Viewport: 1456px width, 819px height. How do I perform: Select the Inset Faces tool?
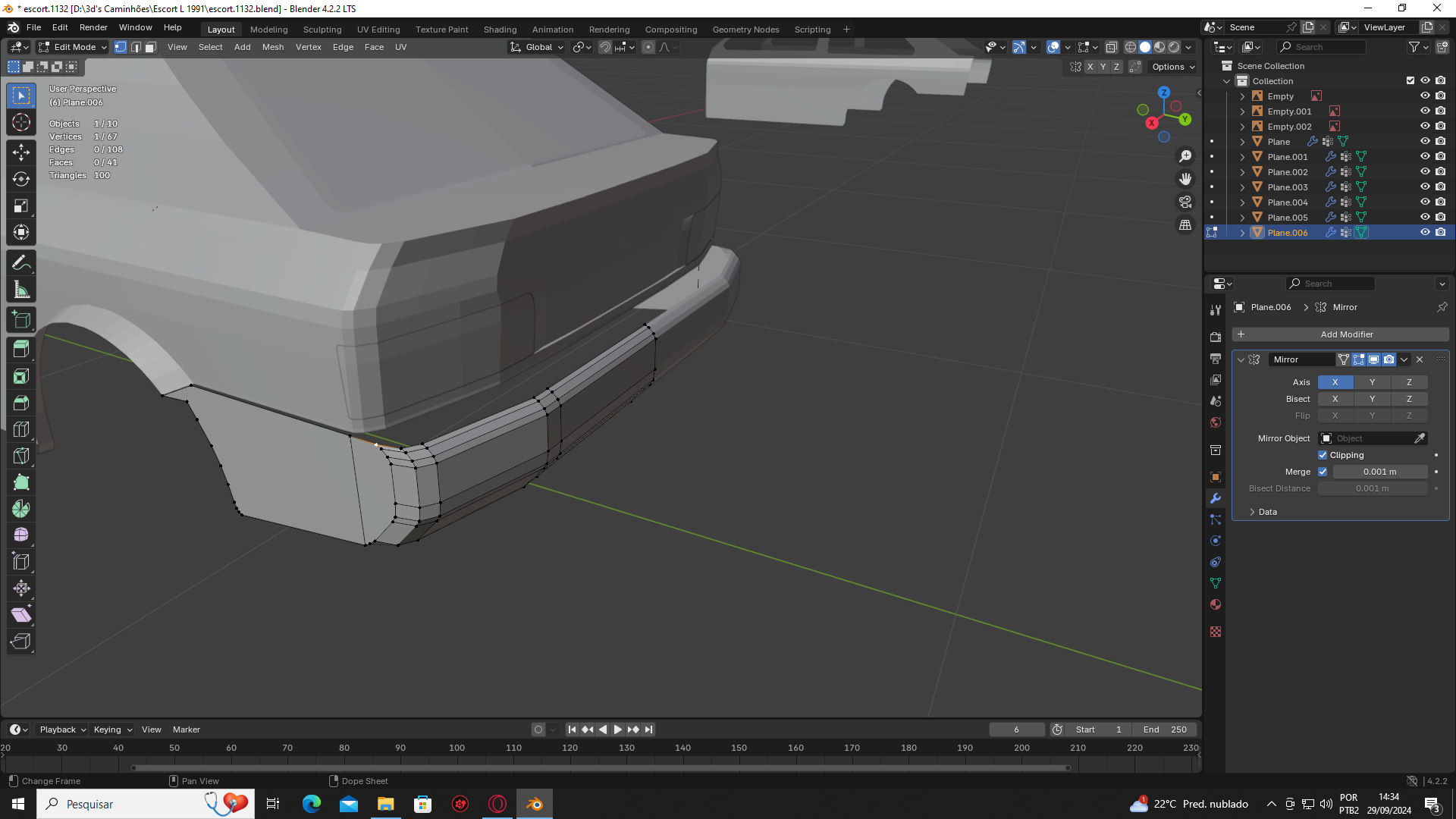21,376
